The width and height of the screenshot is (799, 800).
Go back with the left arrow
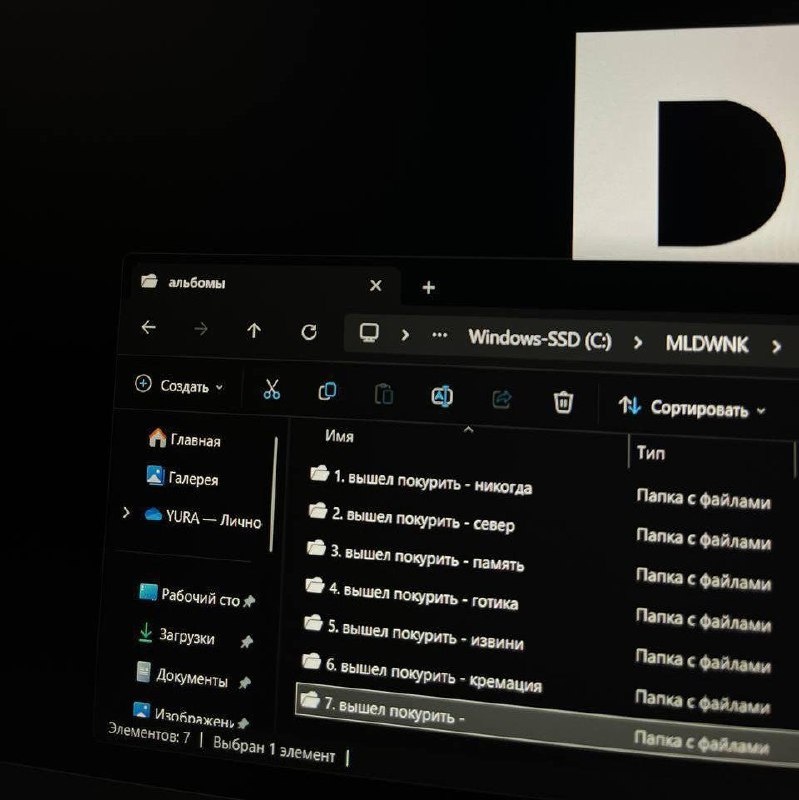(148, 327)
